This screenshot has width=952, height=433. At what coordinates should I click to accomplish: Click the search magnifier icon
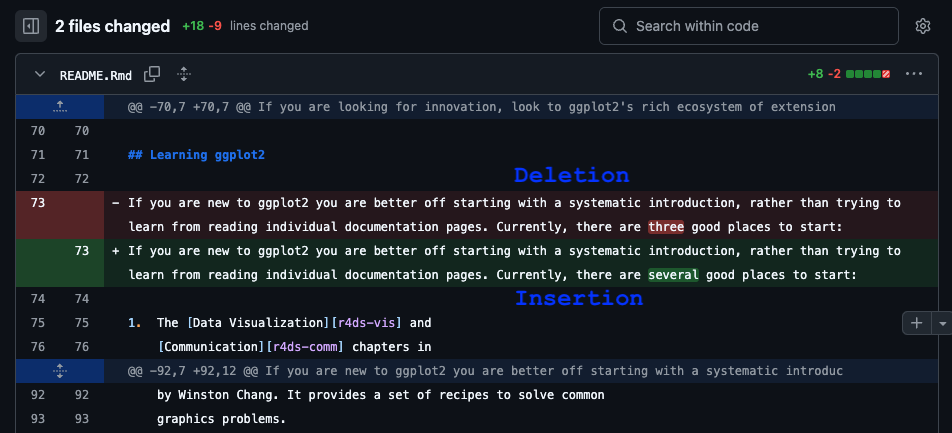pos(620,26)
